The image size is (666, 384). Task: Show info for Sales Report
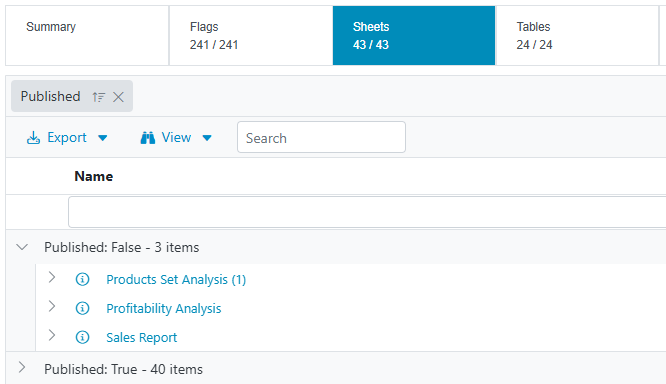(82, 337)
